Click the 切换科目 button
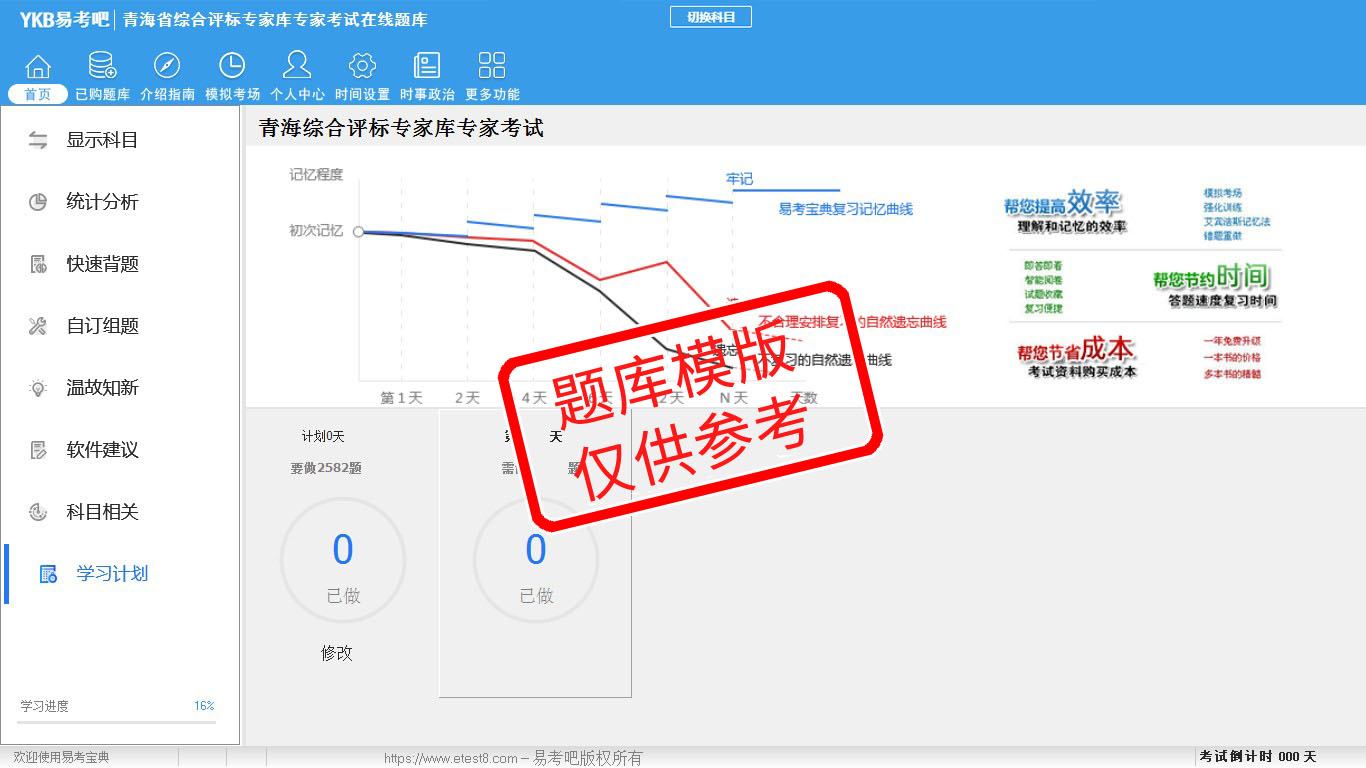 [710, 17]
